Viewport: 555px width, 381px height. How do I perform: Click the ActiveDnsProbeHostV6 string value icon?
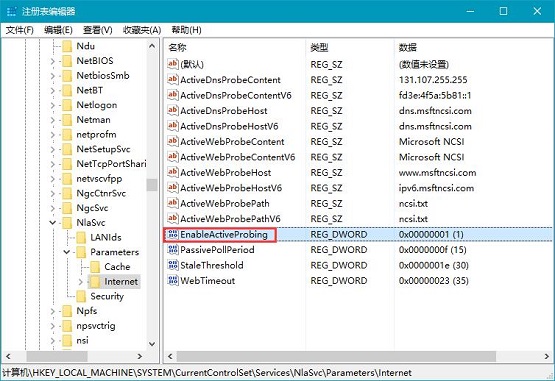(172, 126)
